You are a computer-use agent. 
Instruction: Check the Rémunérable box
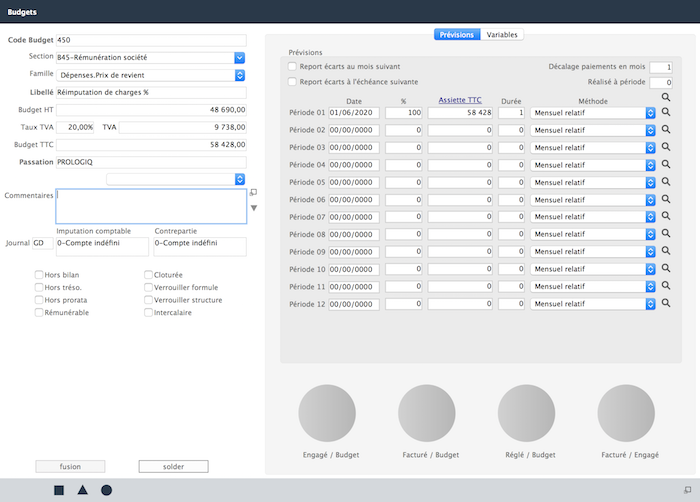tap(39, 312)
